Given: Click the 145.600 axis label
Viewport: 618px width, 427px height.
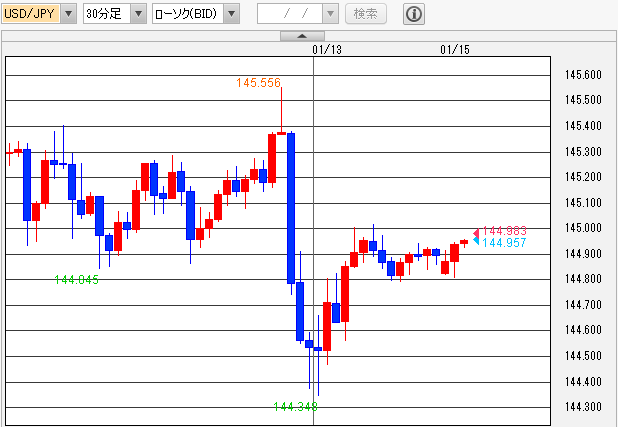Looking at the screenshot, I should [583, 75].
